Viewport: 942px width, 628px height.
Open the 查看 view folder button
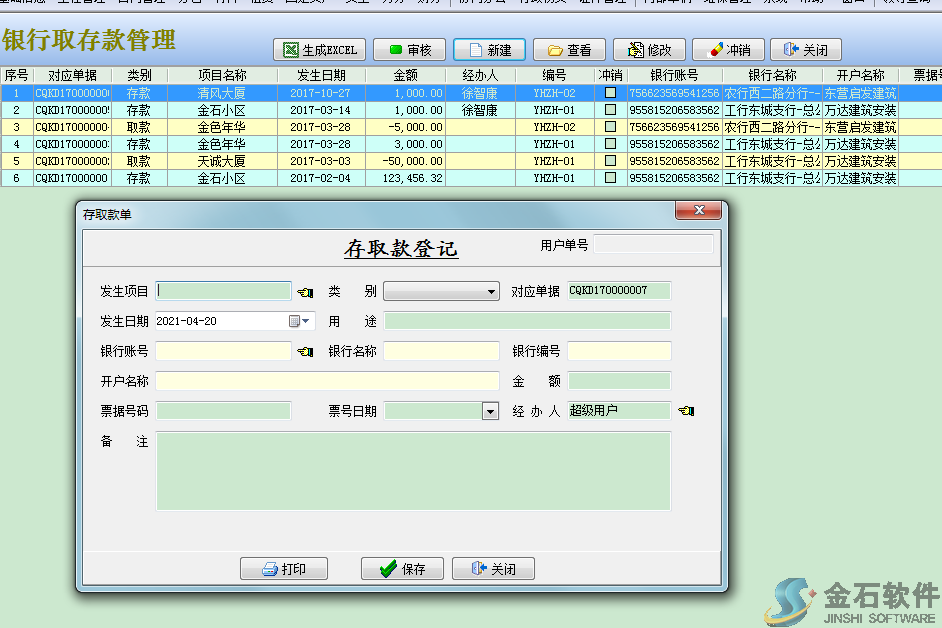click(568, 50)
